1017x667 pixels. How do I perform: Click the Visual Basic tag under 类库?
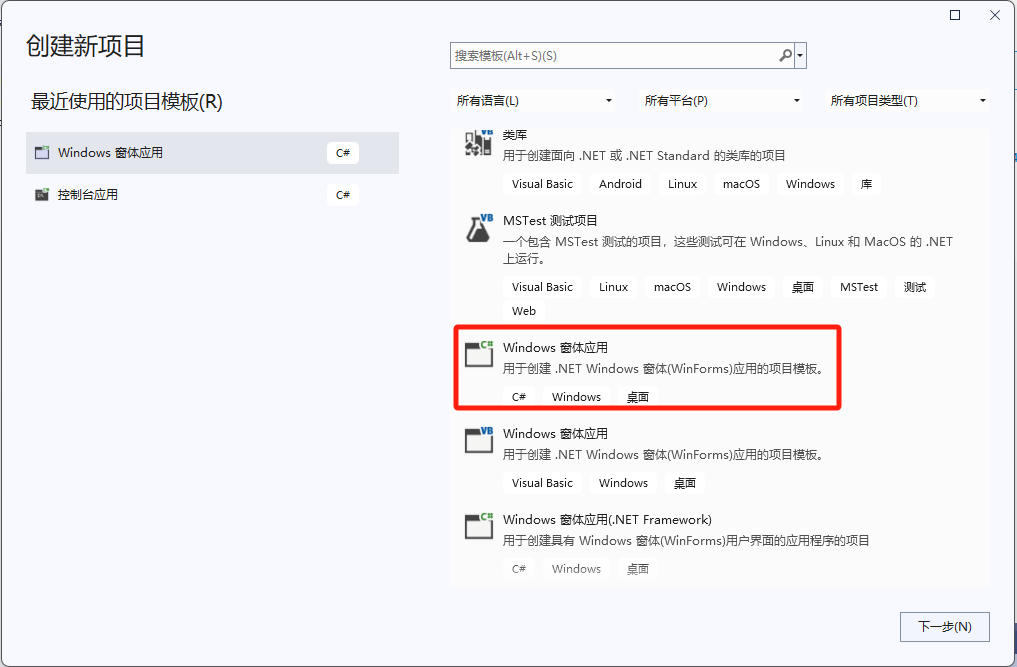click(542, 184)
